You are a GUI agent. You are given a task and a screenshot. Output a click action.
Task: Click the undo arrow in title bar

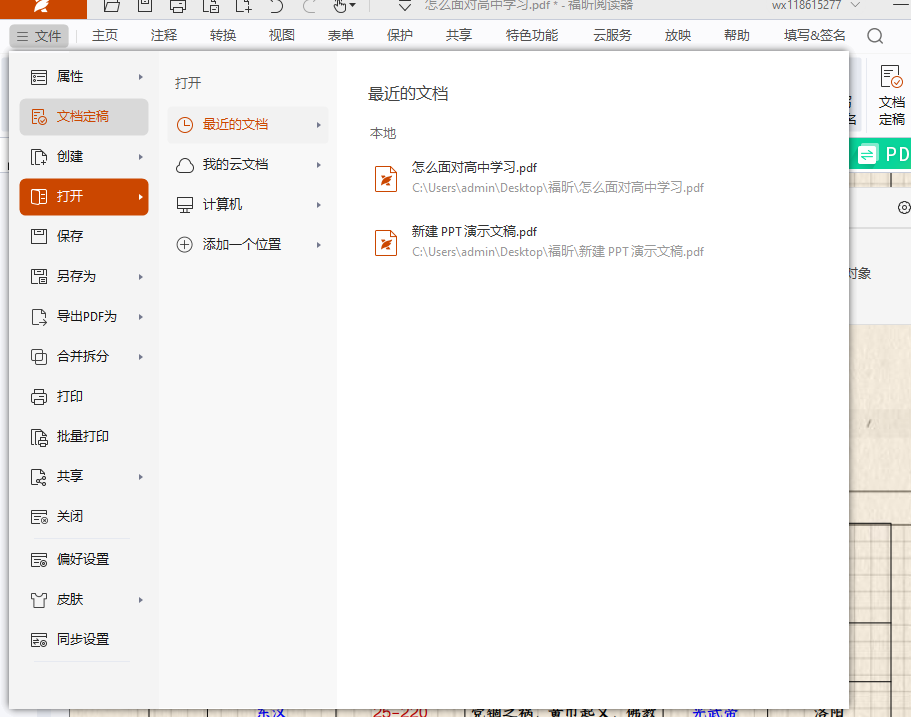276,6
